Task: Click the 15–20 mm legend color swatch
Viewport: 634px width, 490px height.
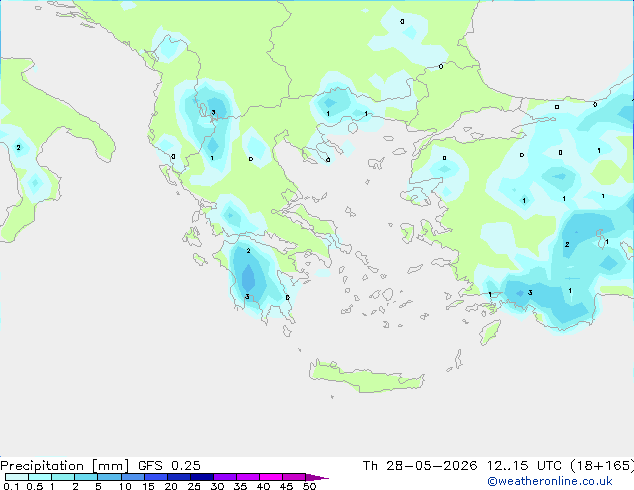Action: pos(155,477)
